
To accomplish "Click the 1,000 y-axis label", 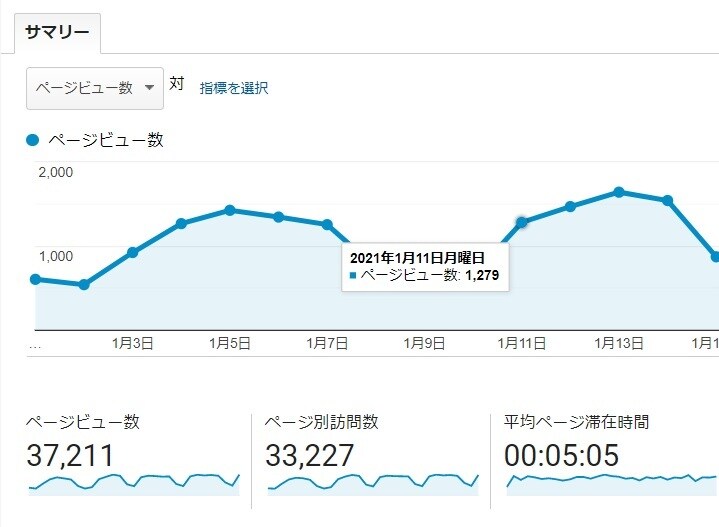I will click(x=55, y=256).
